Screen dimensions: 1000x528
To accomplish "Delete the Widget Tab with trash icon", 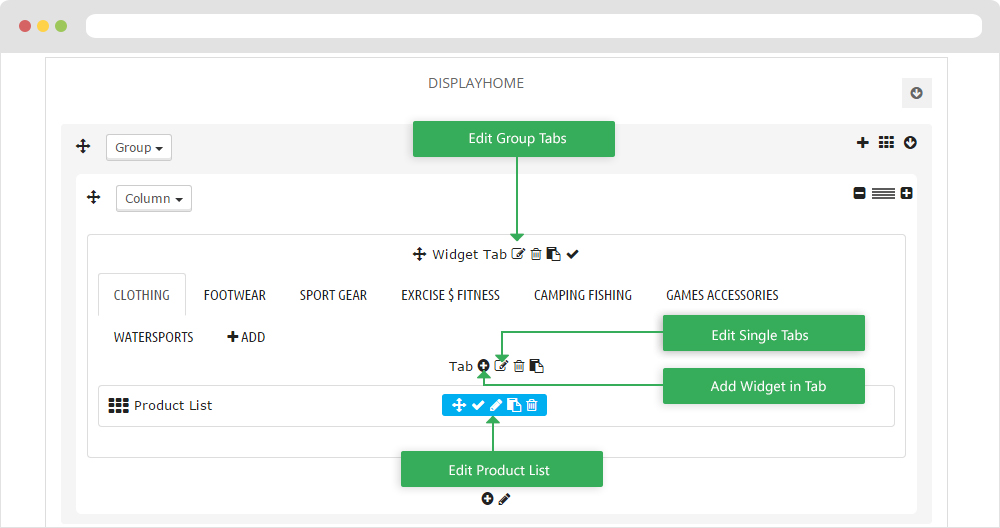I will [x=536, y=254].
